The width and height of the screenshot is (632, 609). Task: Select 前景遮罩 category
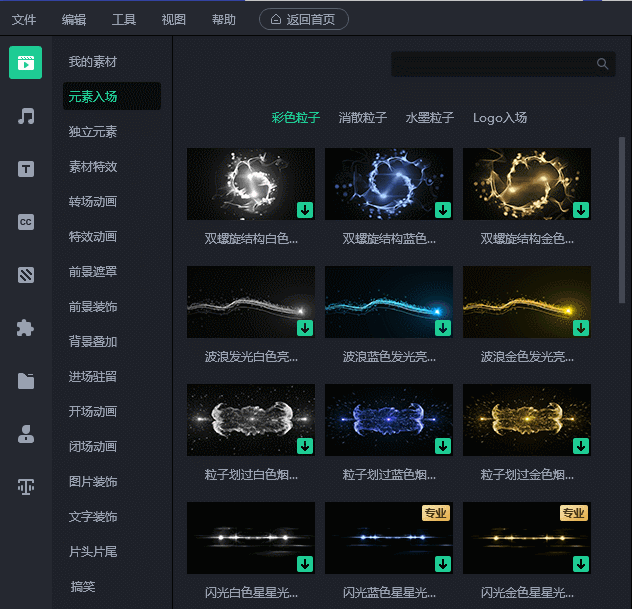93,272
